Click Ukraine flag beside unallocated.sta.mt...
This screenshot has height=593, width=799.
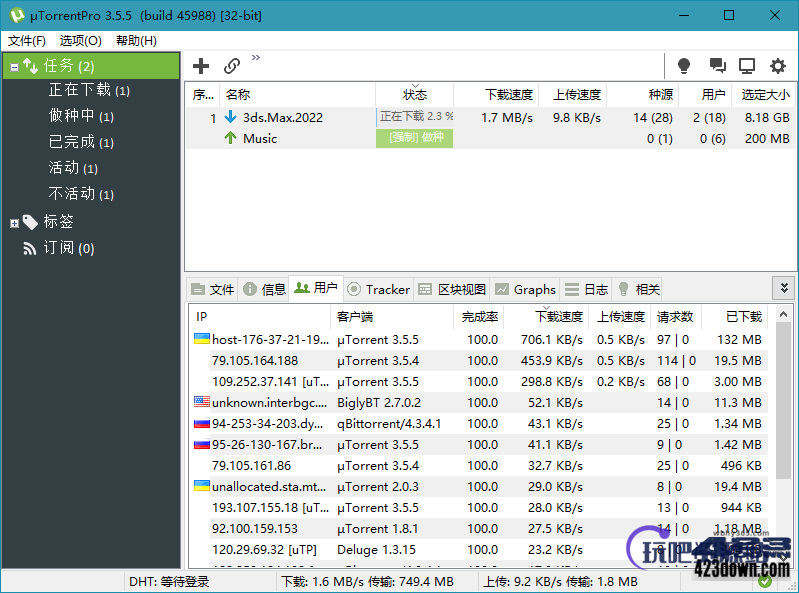[x=202, y=486]
